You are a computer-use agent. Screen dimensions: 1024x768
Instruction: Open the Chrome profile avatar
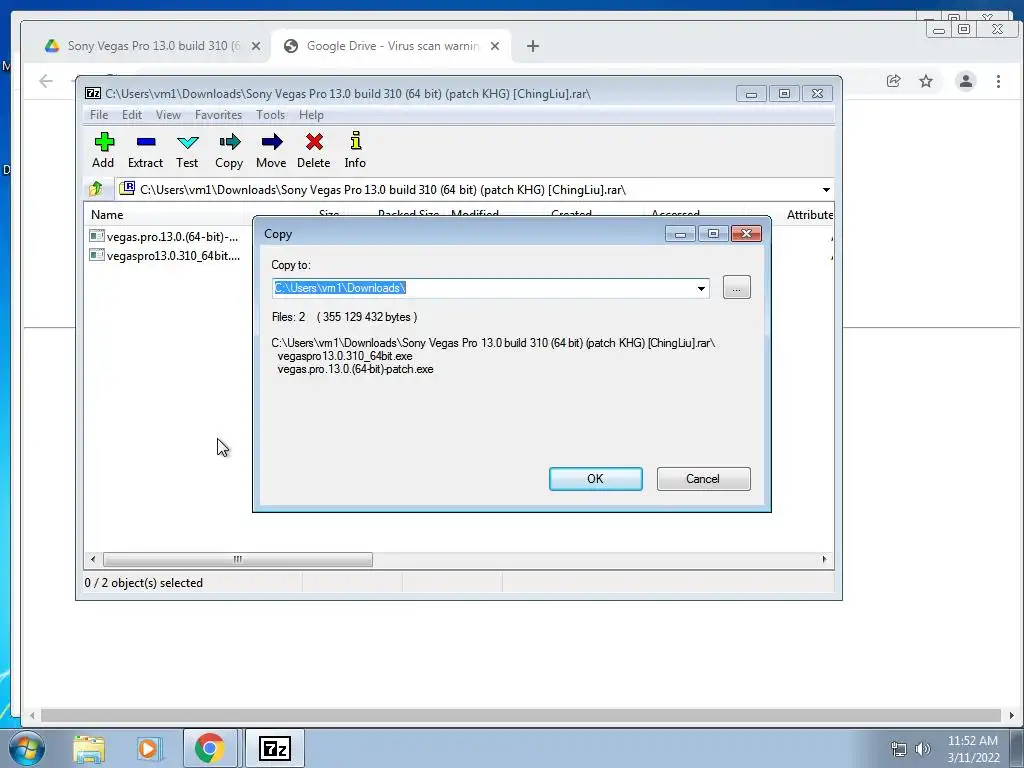click(966, 81)
